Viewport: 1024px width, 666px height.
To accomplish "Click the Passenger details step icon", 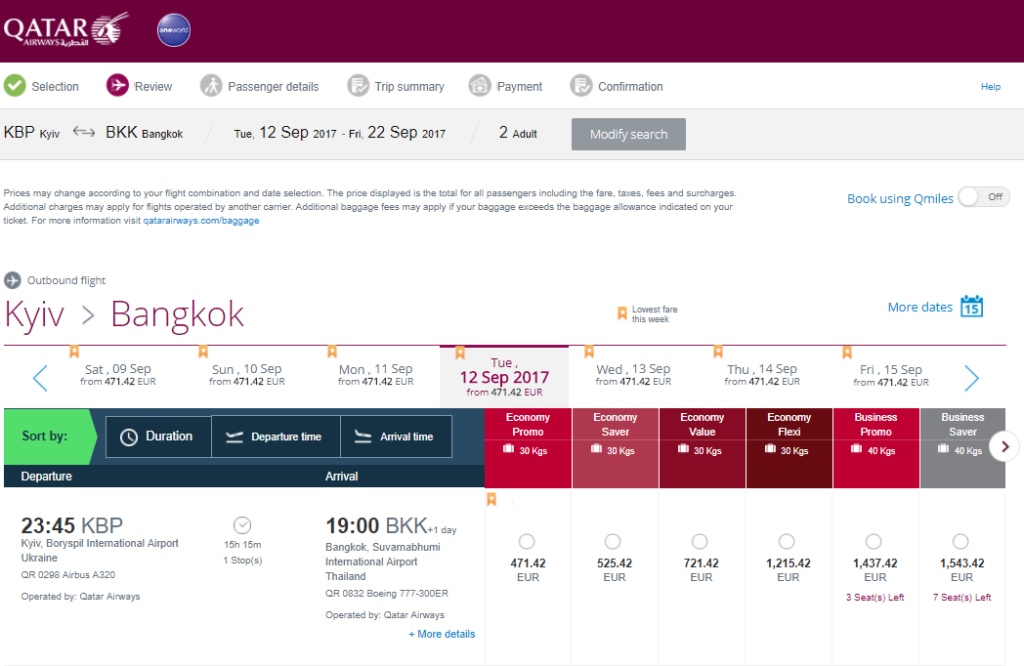I will click(211, 86).
